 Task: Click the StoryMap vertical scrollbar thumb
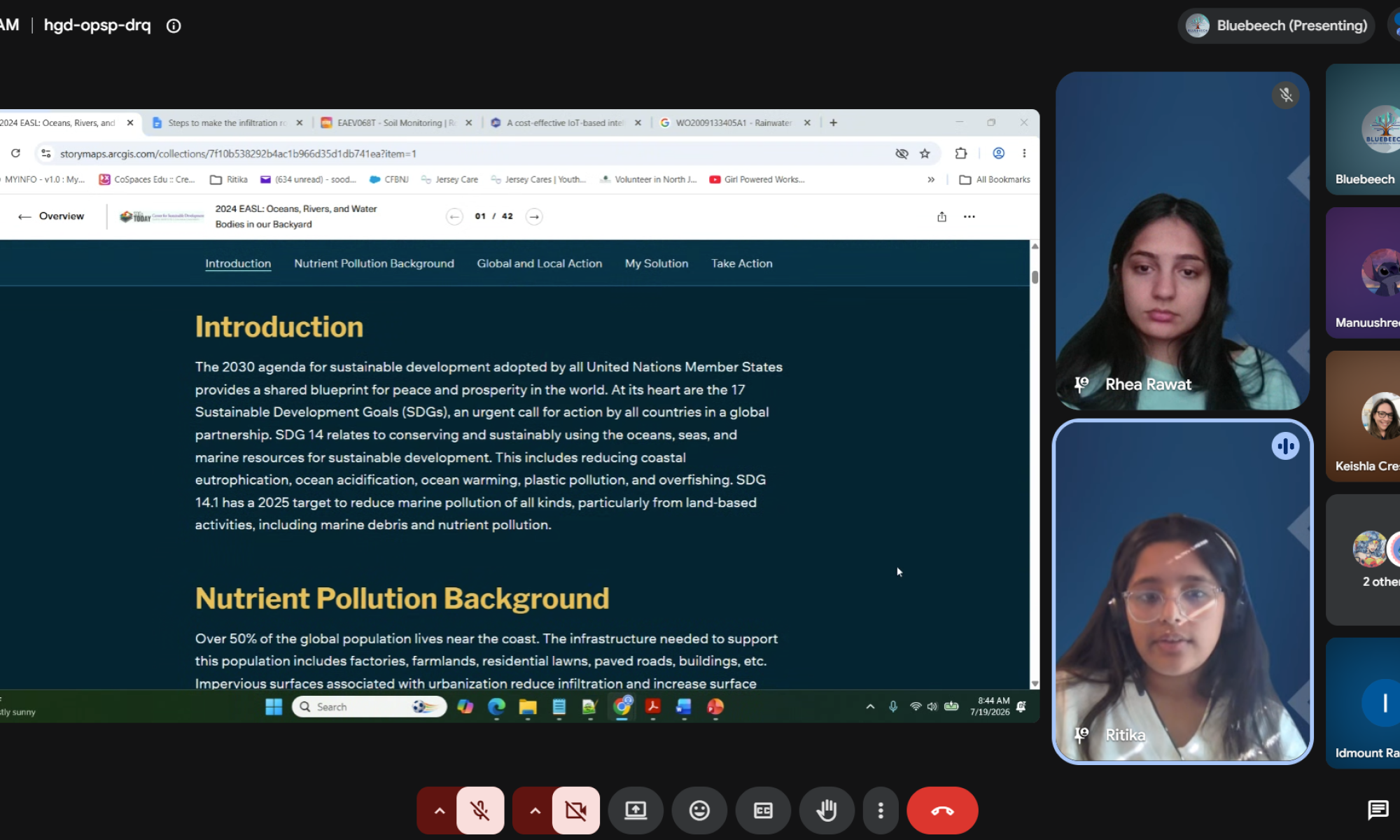click(1035, 276)
